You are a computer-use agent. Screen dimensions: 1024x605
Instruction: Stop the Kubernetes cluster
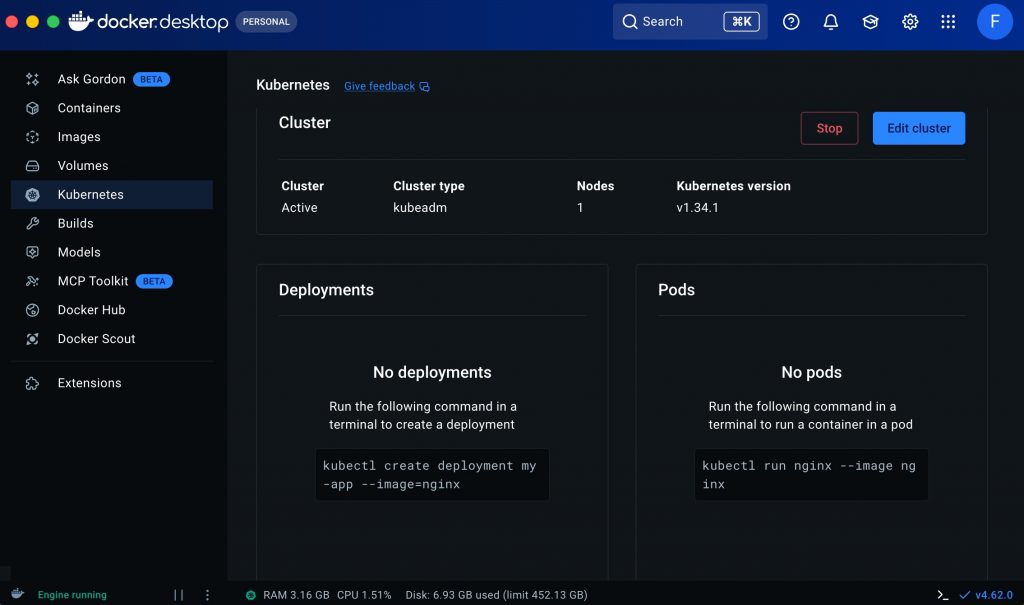point(829,128)
